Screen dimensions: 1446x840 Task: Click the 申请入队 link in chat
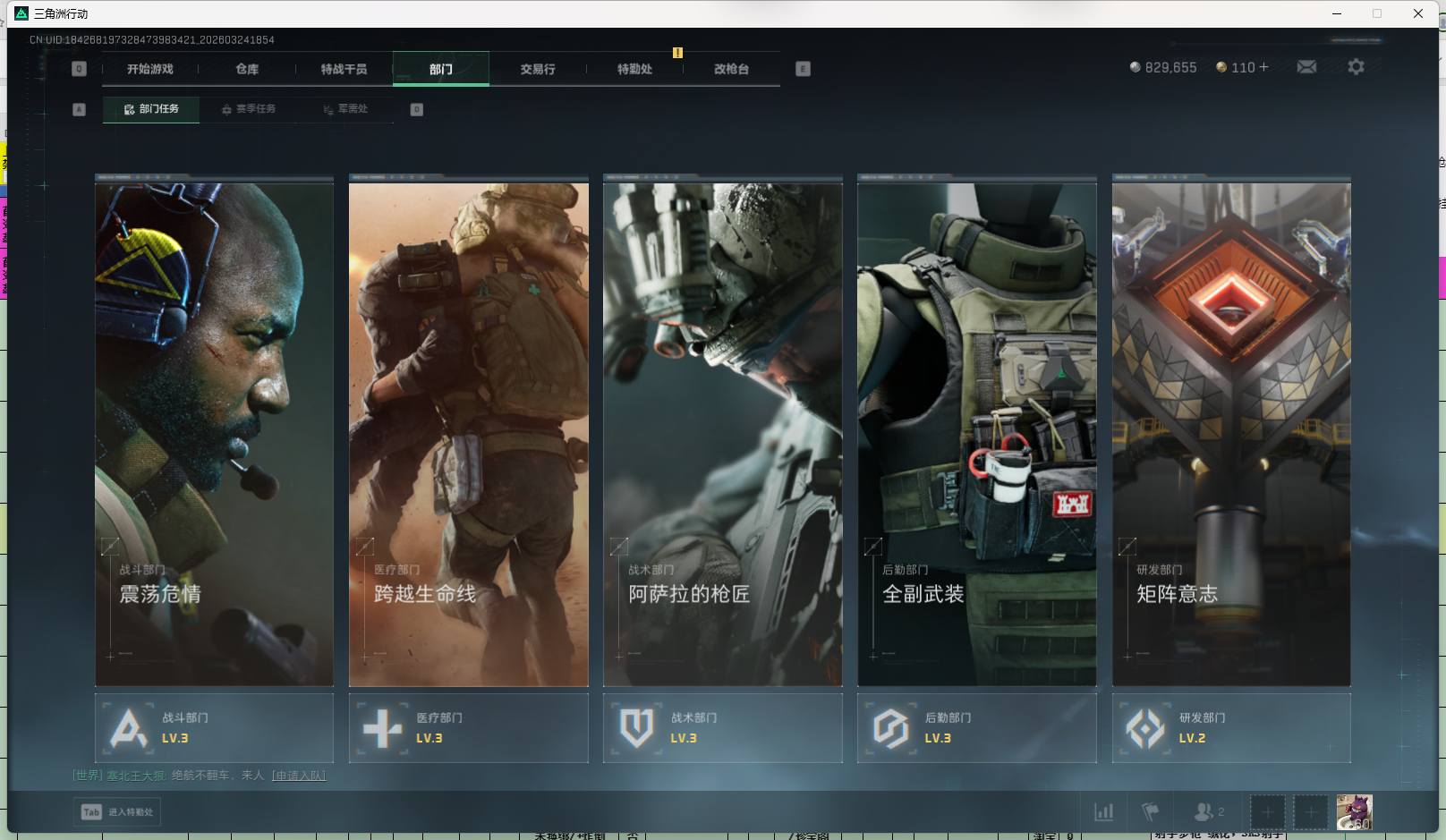pyautogui.click(x=299, y=776)
